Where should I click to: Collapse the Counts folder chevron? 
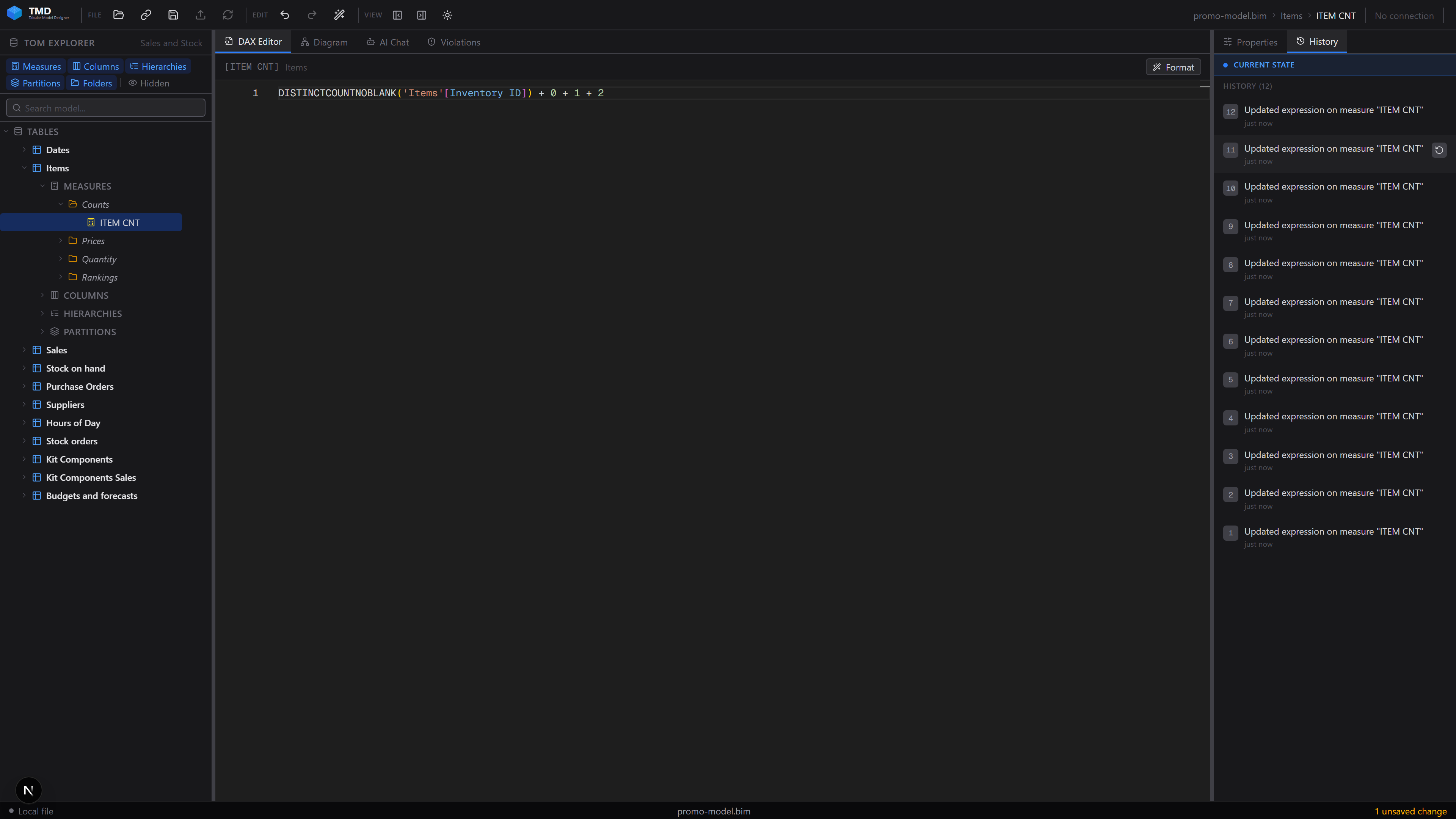click(61, 204)
